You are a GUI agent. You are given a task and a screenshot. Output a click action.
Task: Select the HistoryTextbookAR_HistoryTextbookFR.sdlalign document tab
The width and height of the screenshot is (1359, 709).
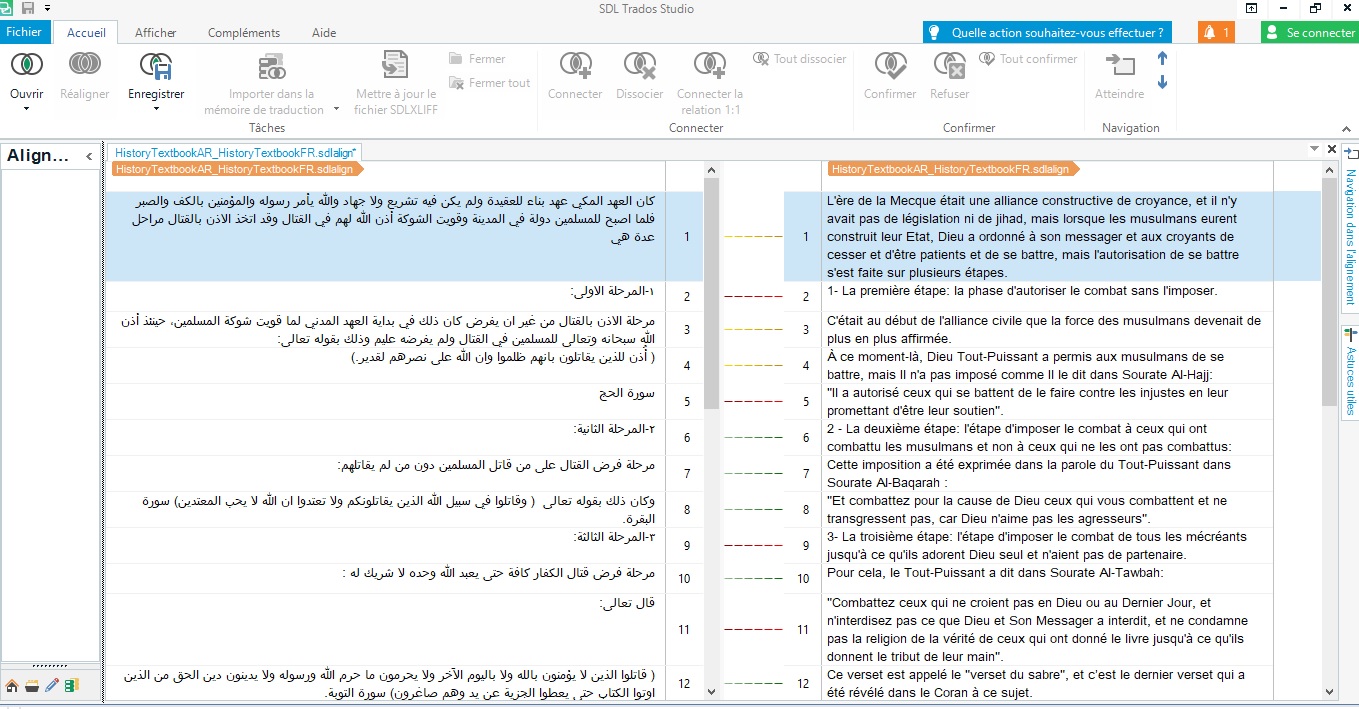pyautogui.click(x=236, y=152)
